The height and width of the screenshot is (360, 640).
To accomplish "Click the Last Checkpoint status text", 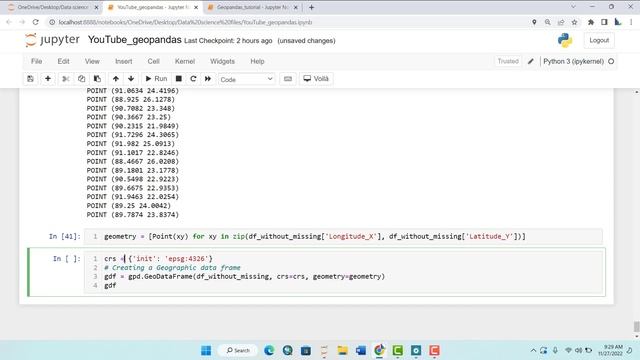I will pos(228,41).
